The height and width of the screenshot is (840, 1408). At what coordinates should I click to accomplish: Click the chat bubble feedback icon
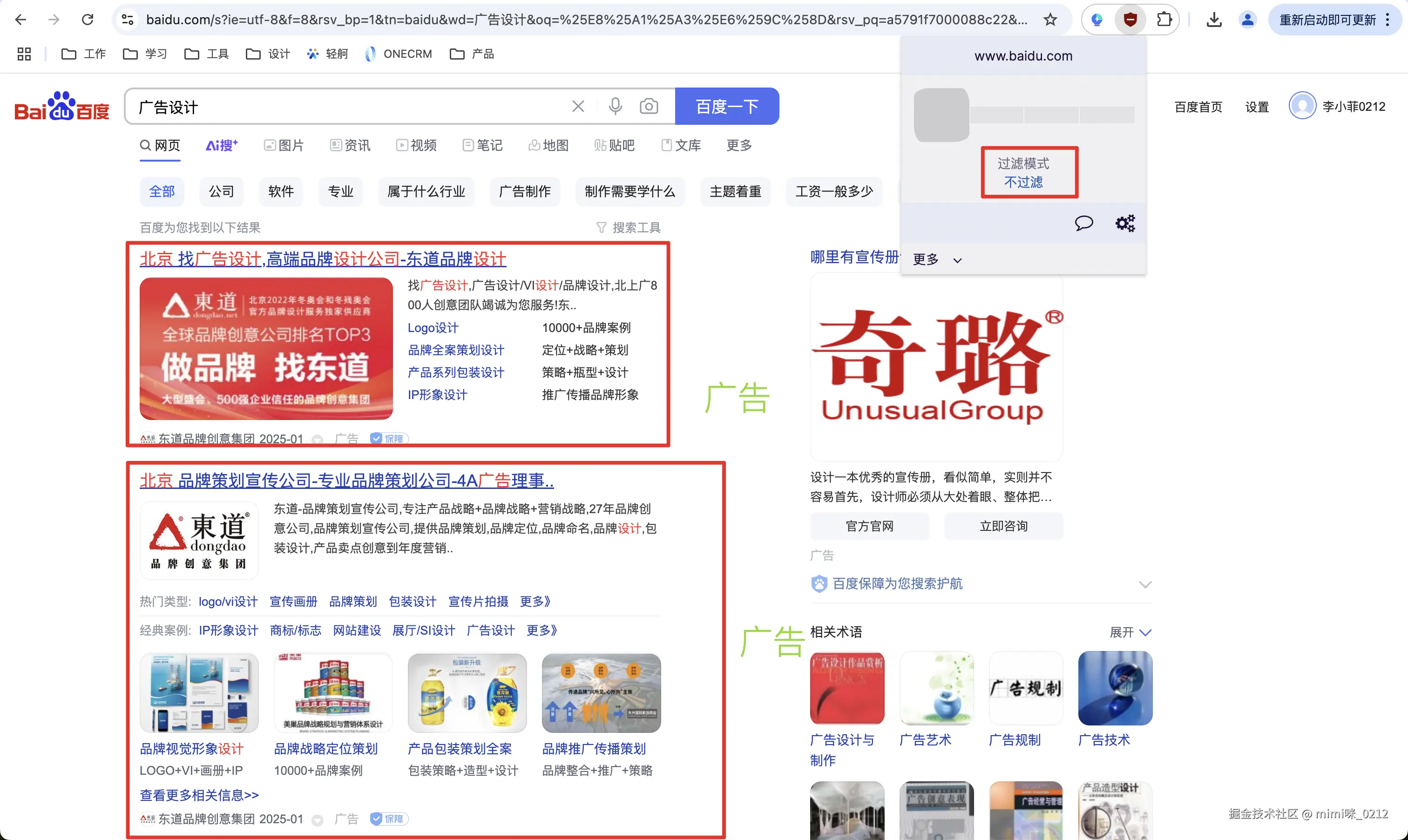pos(1083,223)
